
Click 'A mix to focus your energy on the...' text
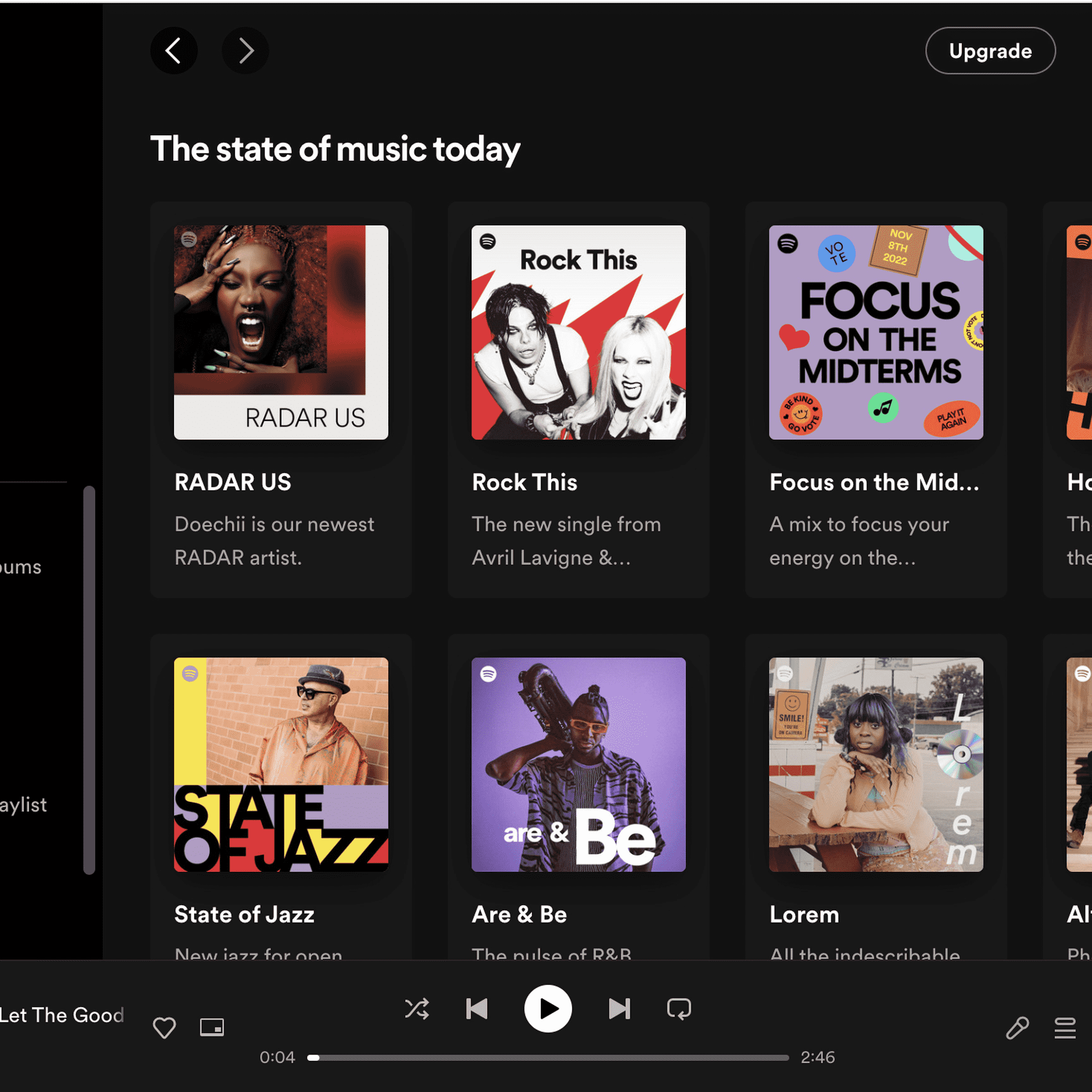click(x=859, y=541)
